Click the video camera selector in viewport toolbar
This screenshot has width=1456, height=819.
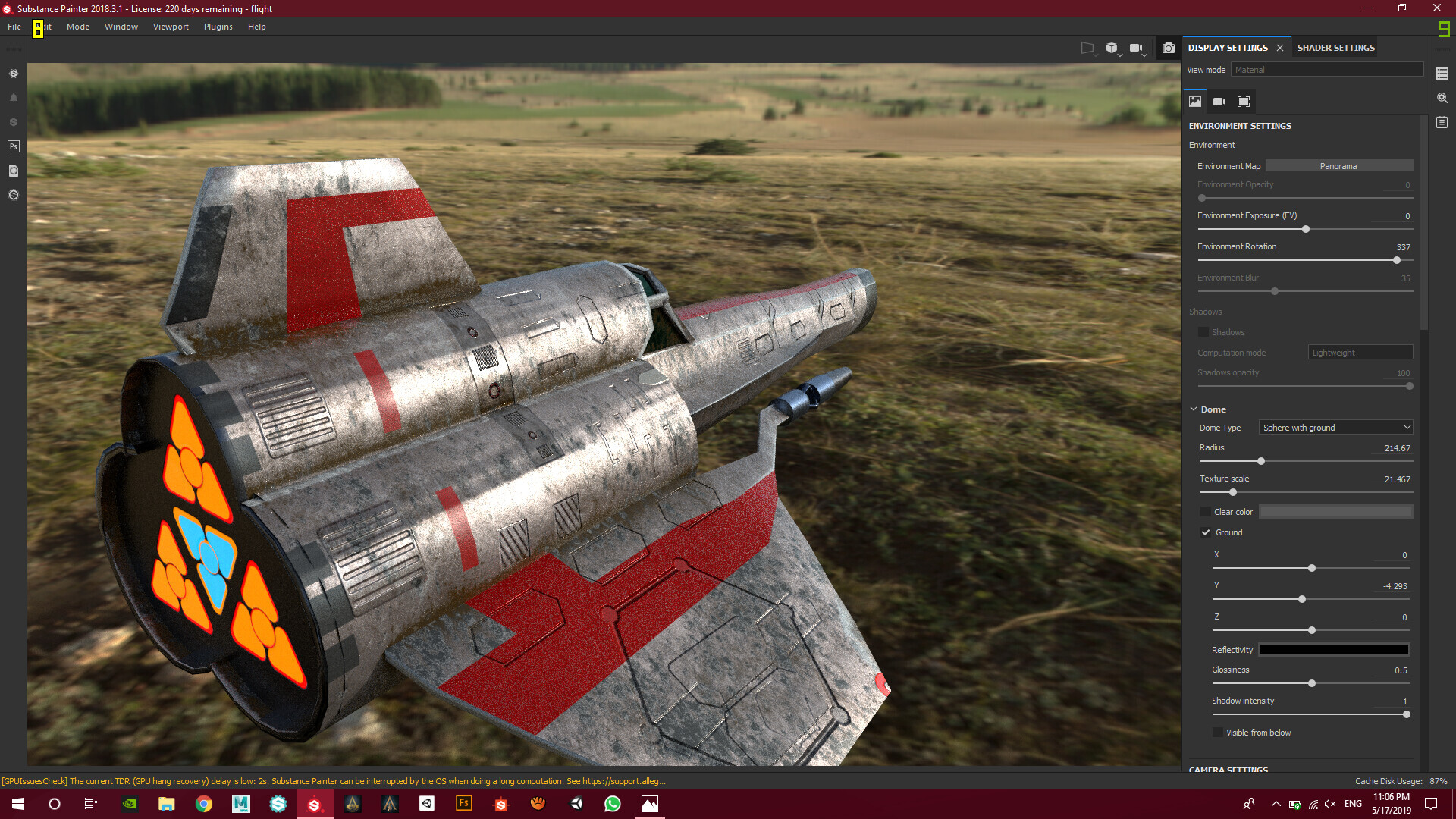pyautogui.click(x=1136, y=48)
